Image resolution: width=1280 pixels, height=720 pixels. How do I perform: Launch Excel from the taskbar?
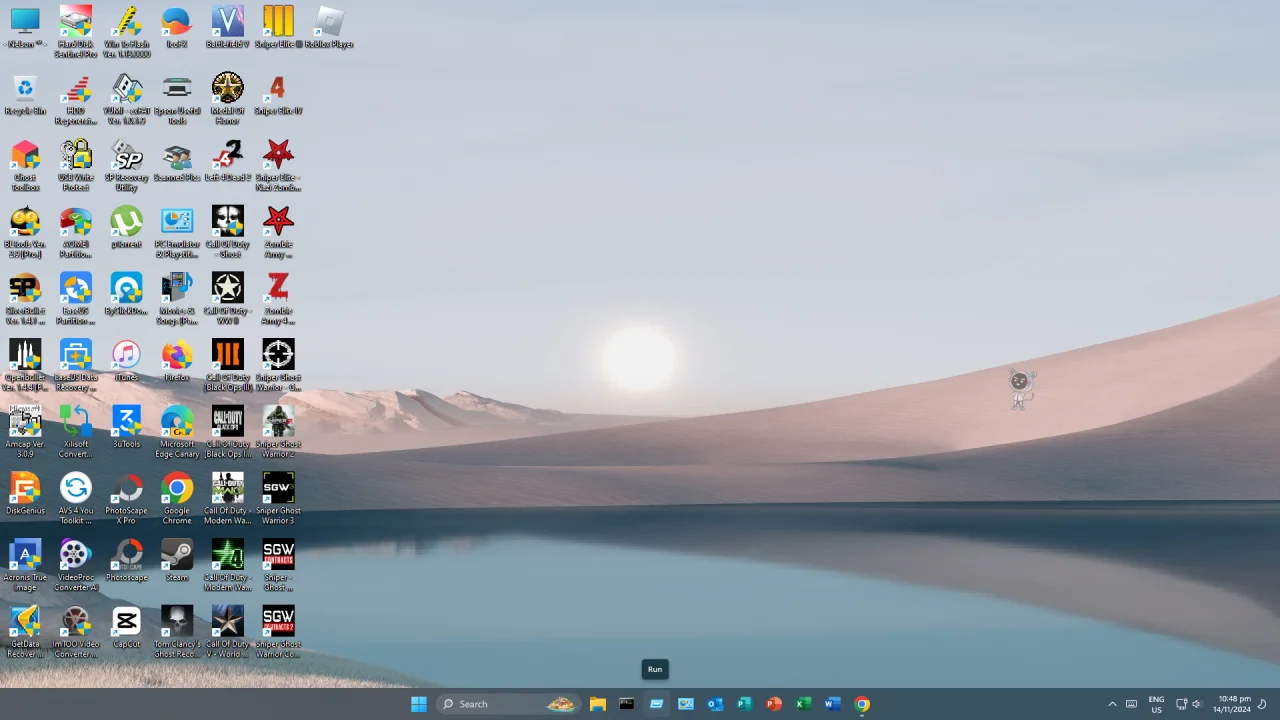click(x=803, y=704)
